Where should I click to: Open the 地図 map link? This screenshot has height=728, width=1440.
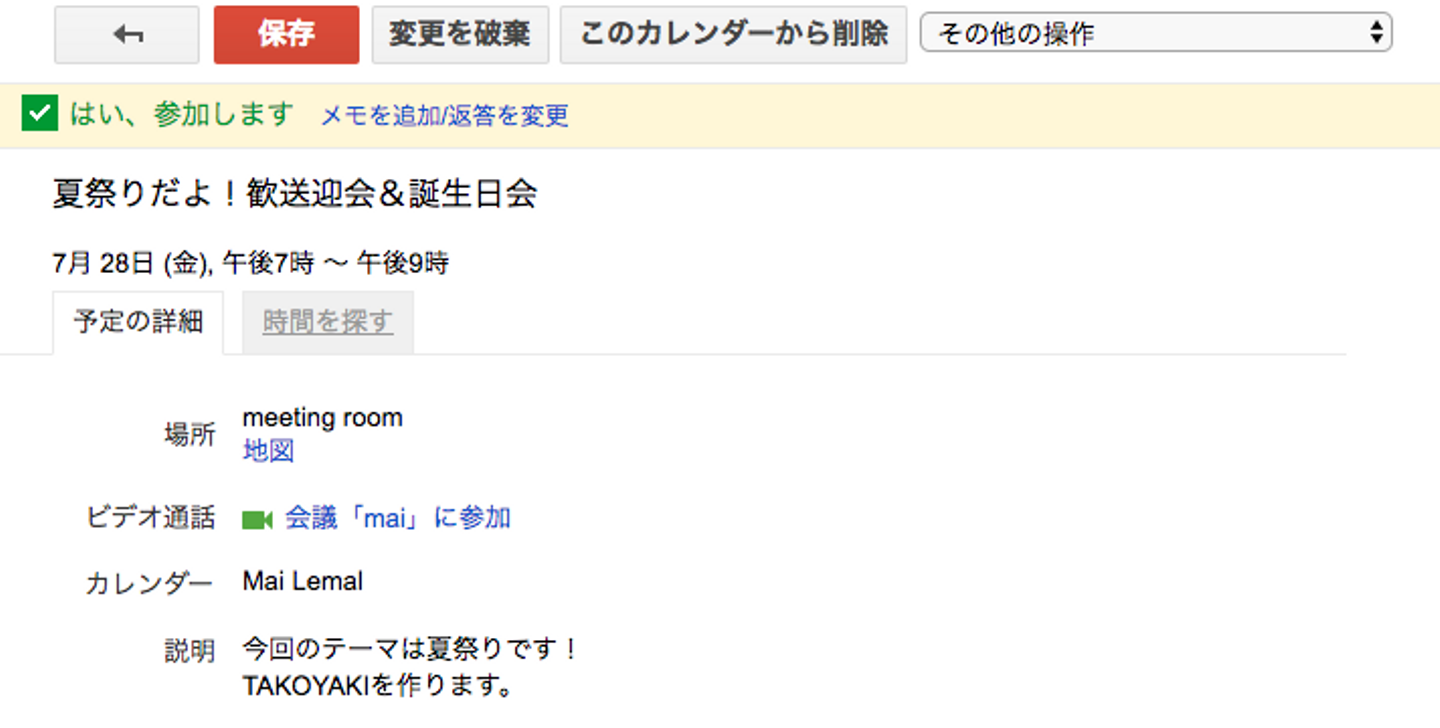point(268,451)
